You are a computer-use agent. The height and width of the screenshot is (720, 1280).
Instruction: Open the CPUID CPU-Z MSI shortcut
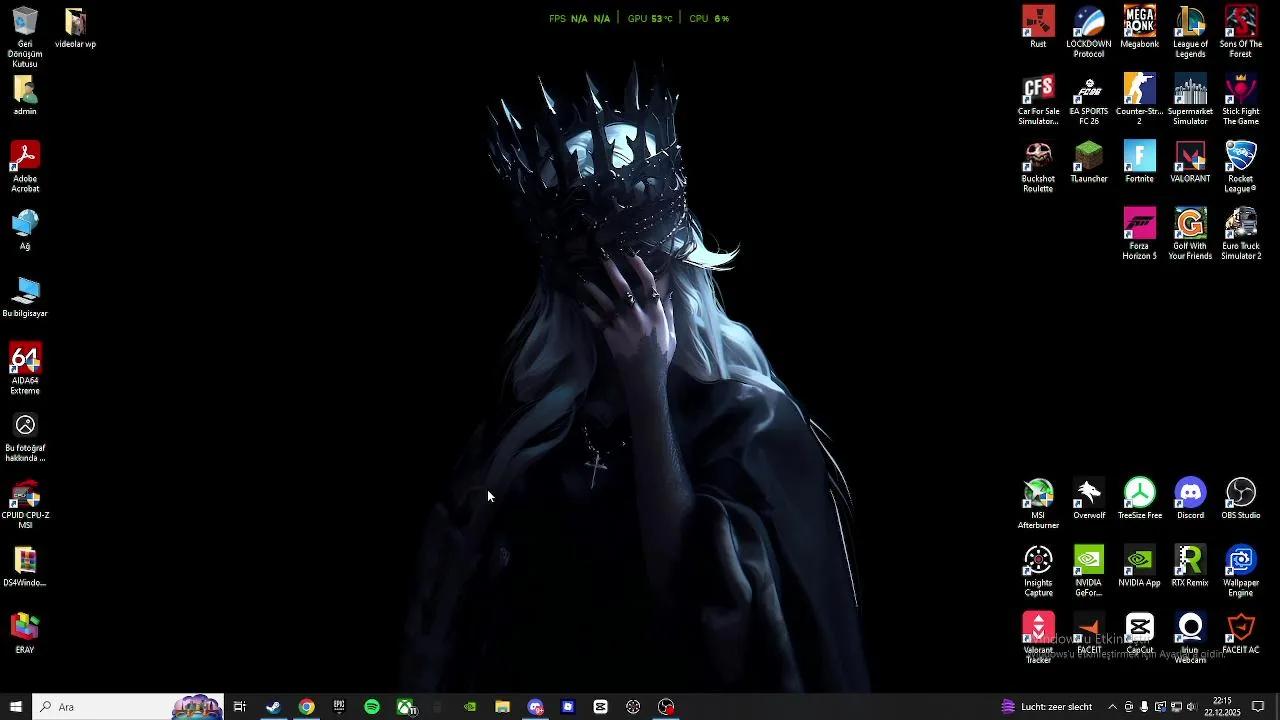[25, 503]
